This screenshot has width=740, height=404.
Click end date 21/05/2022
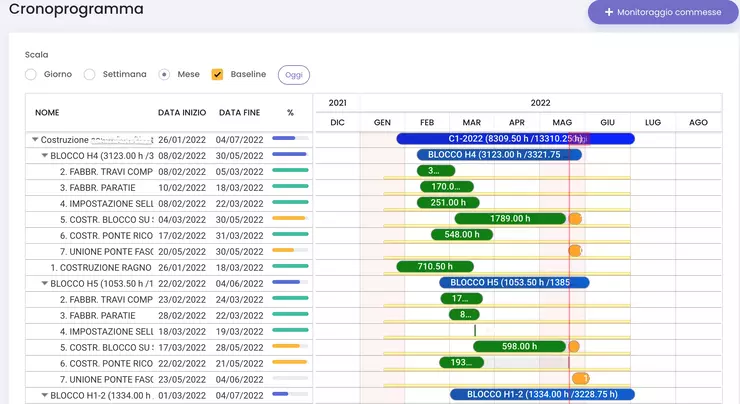tap(239, 363)
